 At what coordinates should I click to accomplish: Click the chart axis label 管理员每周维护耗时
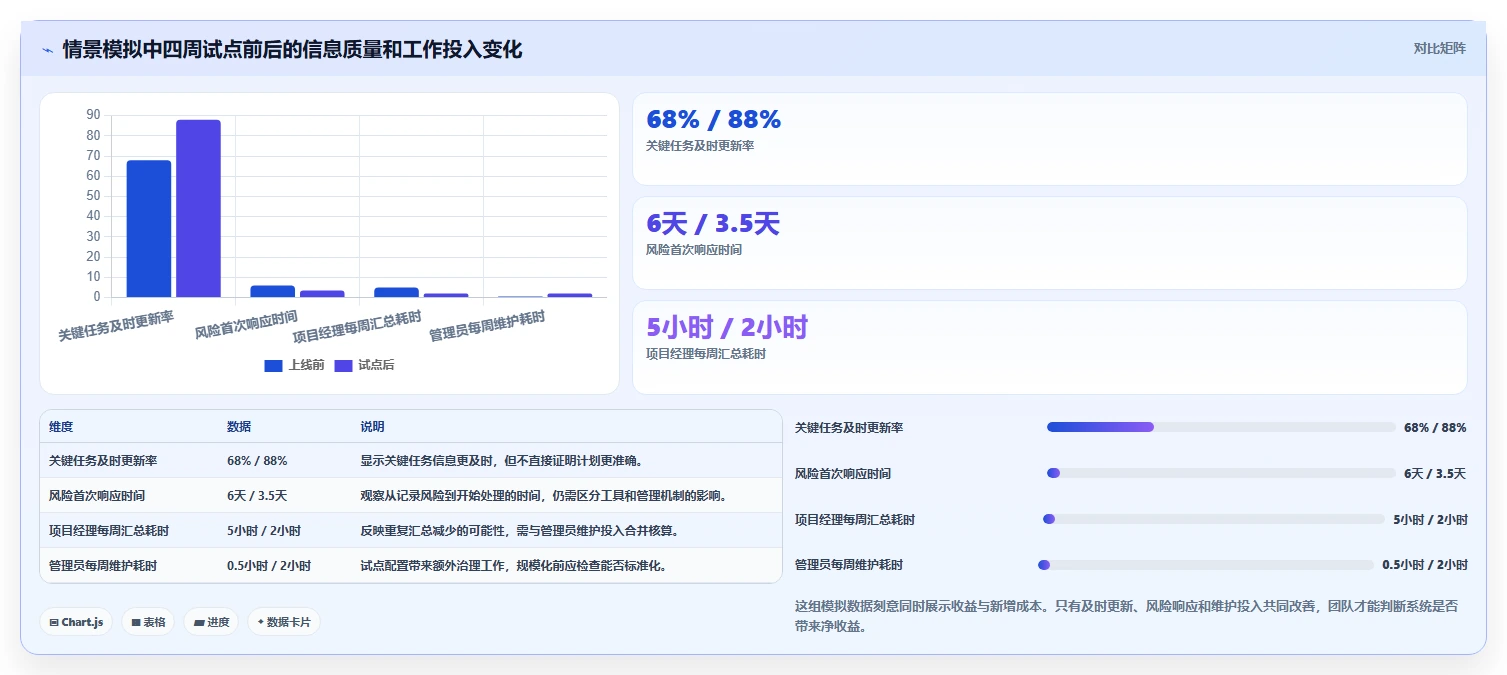[487, 326]
